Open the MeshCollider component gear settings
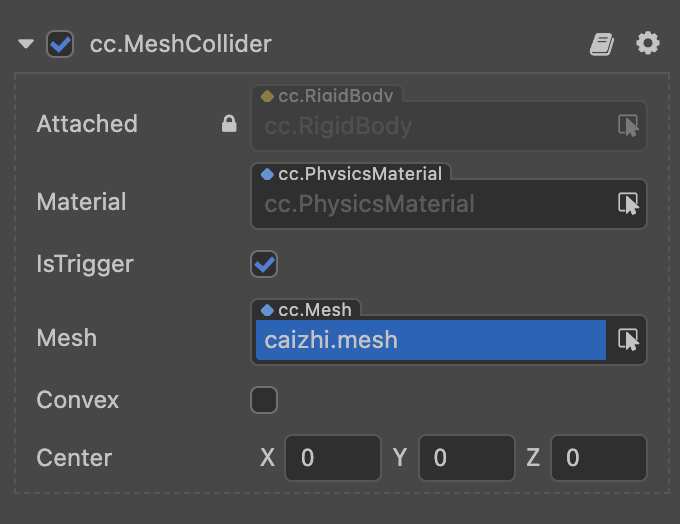Viewport: 680px width, 524px height. coord(648,44)
